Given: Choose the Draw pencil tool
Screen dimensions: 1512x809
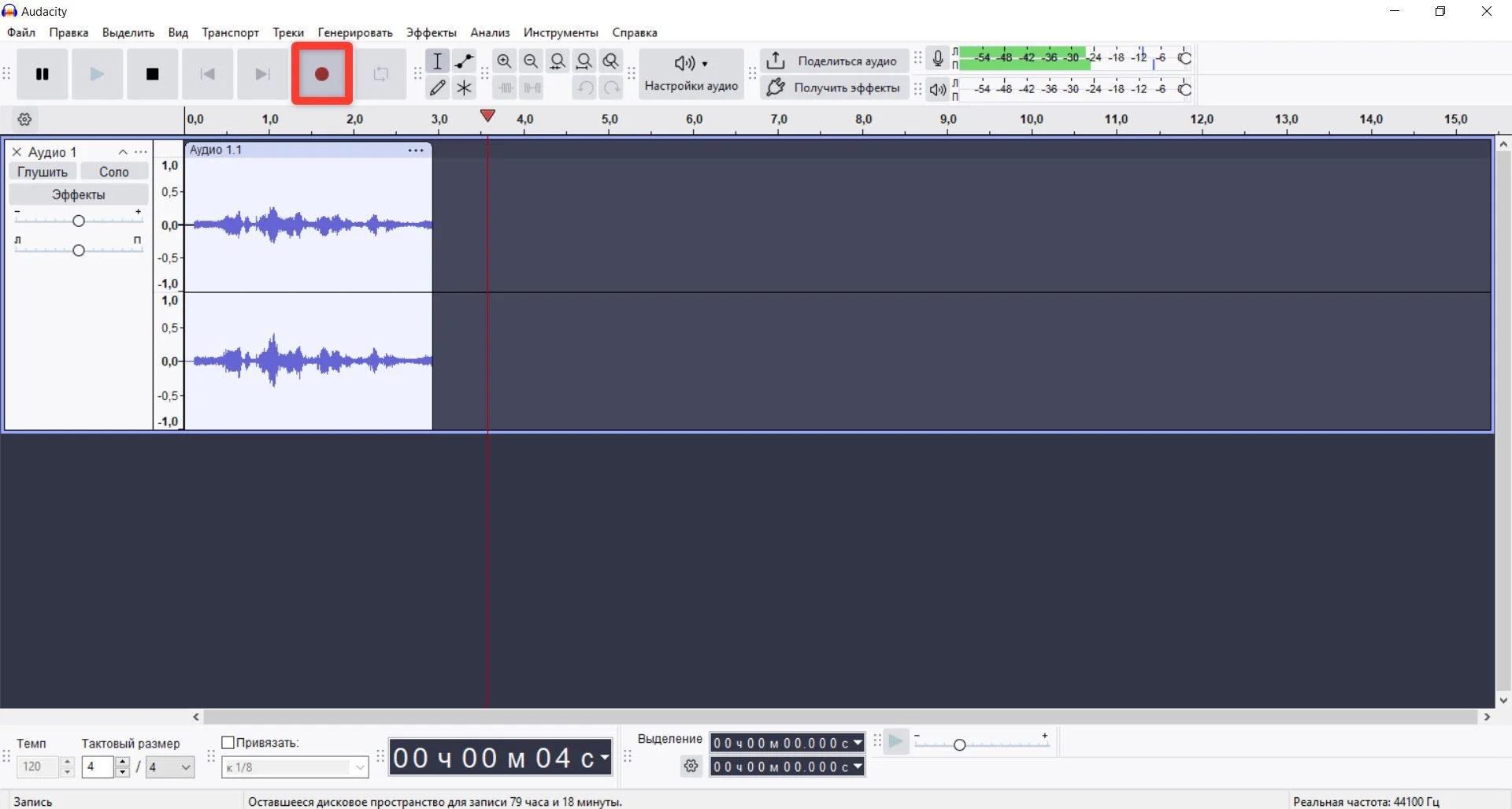Looking at the screenshot, I should click(x=438, y=87).
